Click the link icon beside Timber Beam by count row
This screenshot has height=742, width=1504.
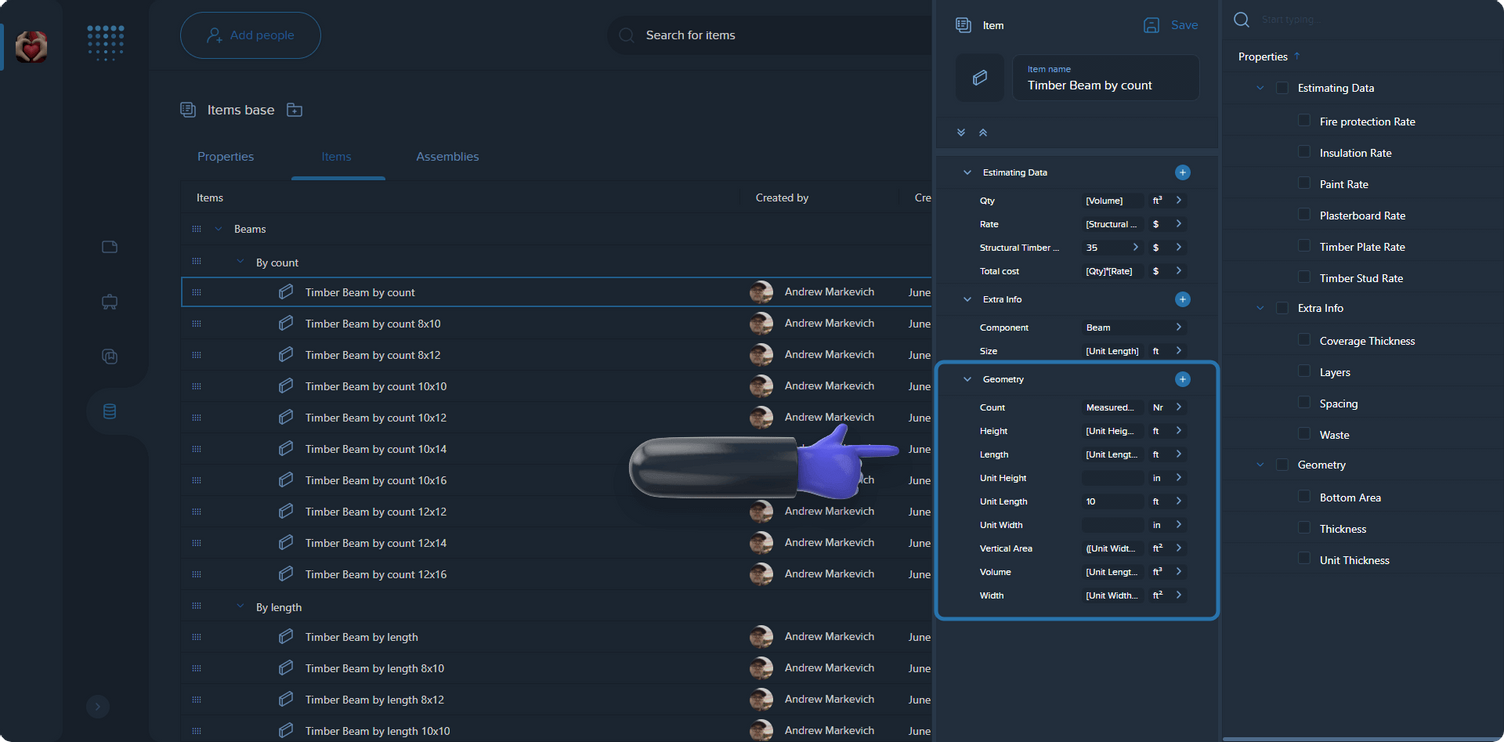click(286, 291)
